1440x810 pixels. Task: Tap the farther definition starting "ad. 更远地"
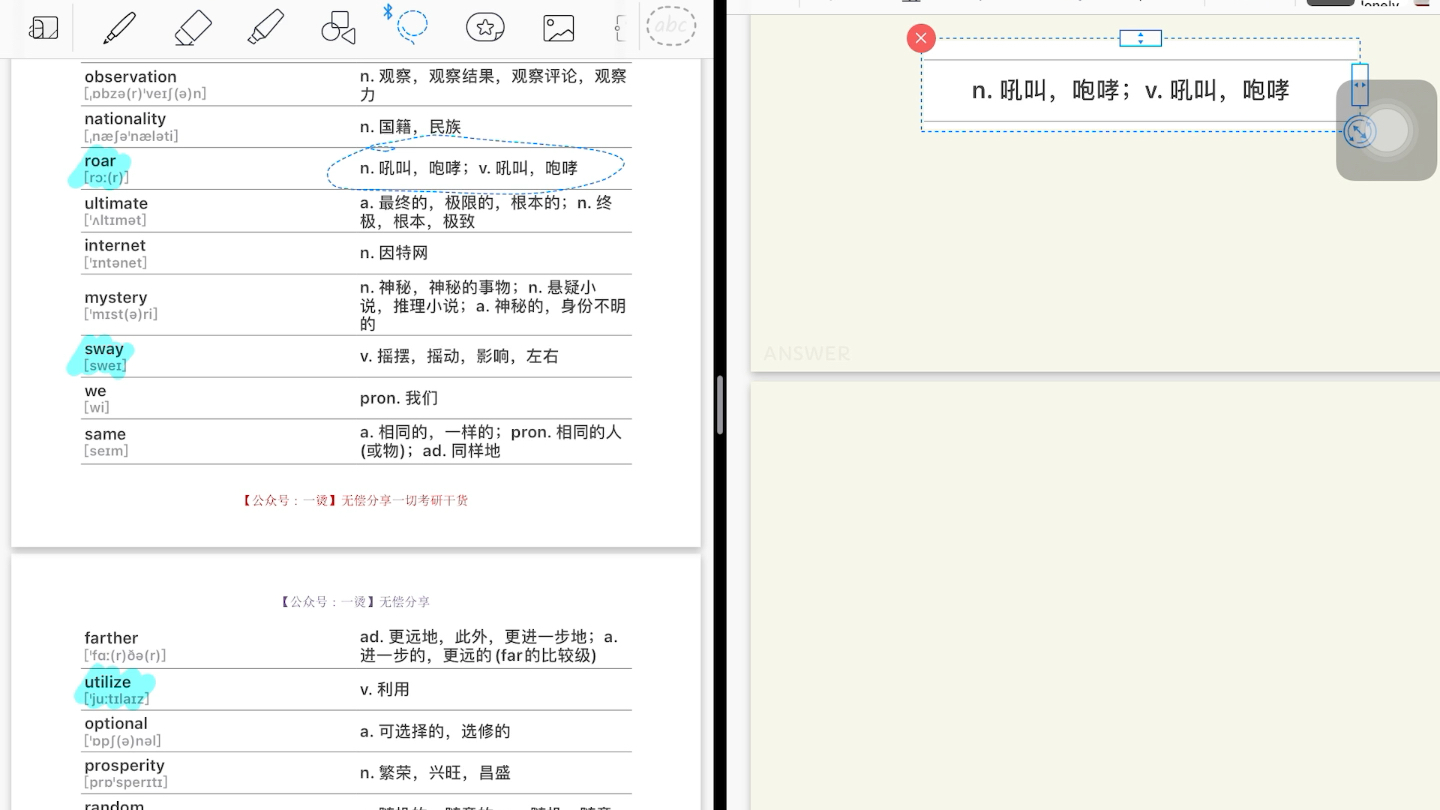click(489, 646)
